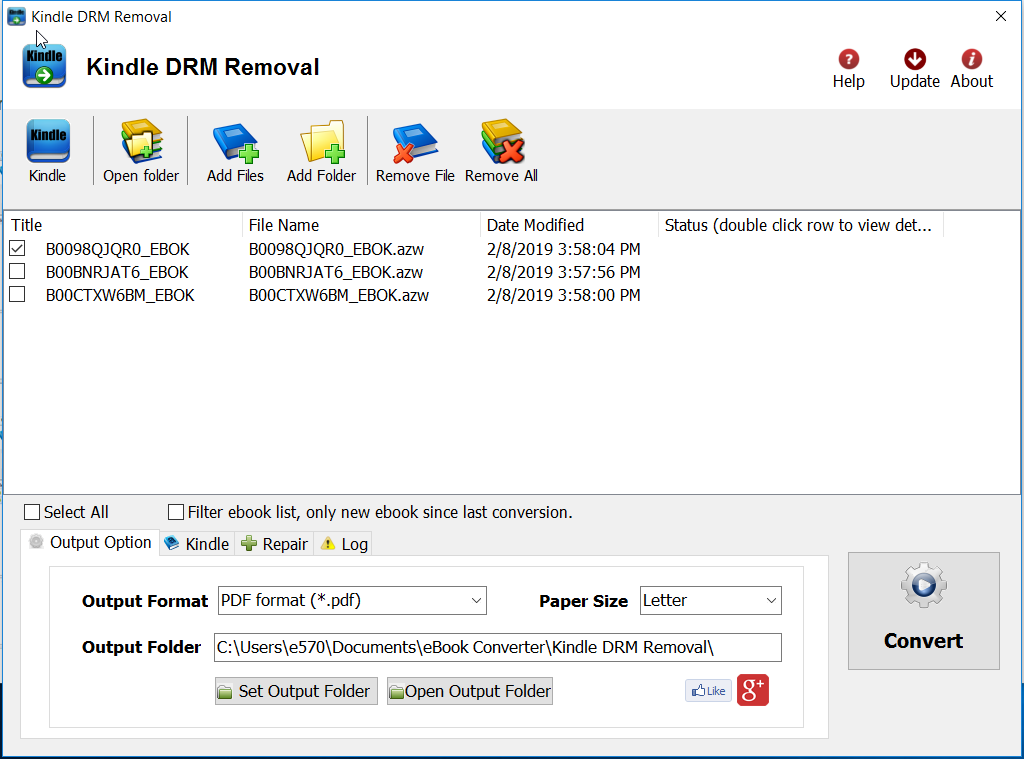Switch to the Log tab
1024x759 pixels.
click(344, 543)
